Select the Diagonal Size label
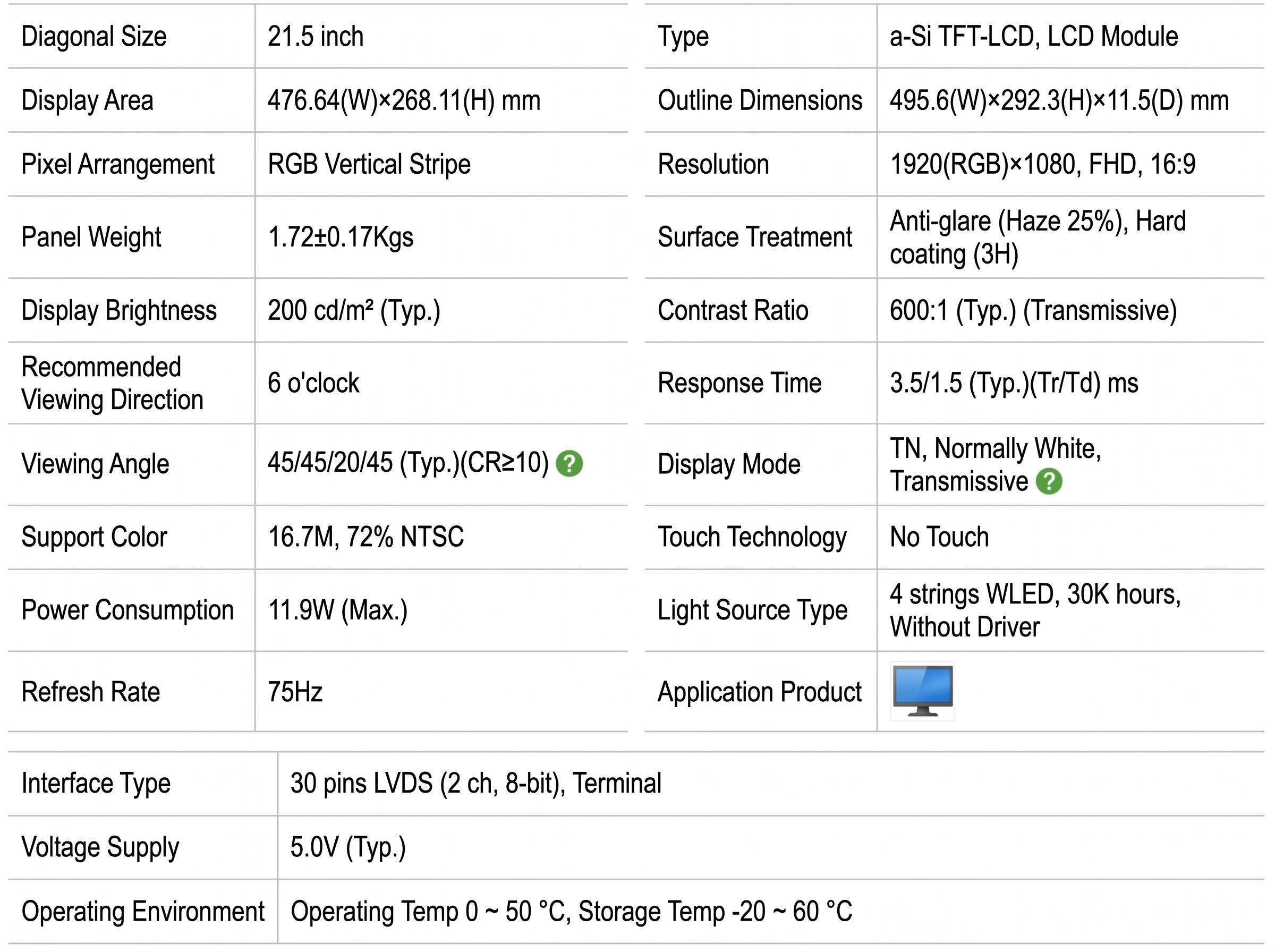This screenshot has height=952, width=1275. coord(94,36)
